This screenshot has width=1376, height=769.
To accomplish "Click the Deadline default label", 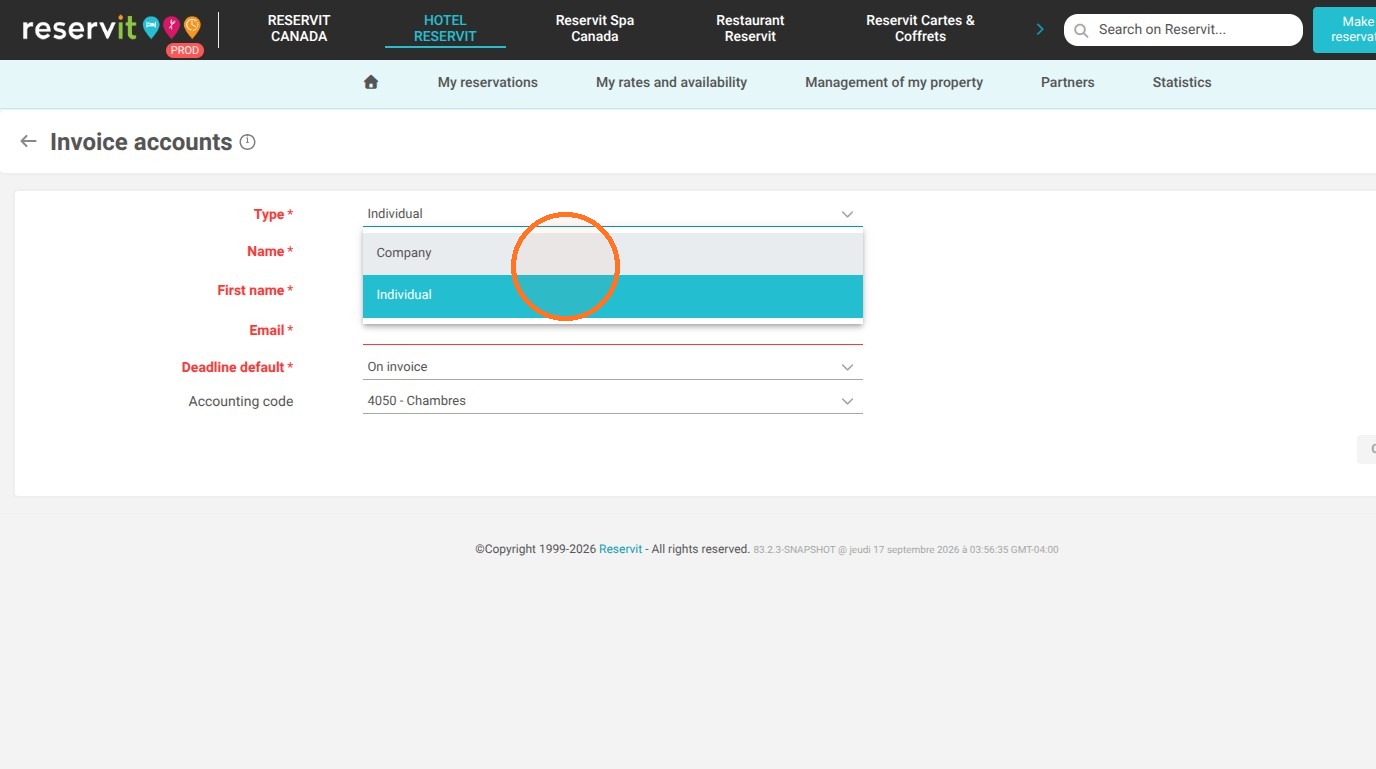I will (237, 367).
